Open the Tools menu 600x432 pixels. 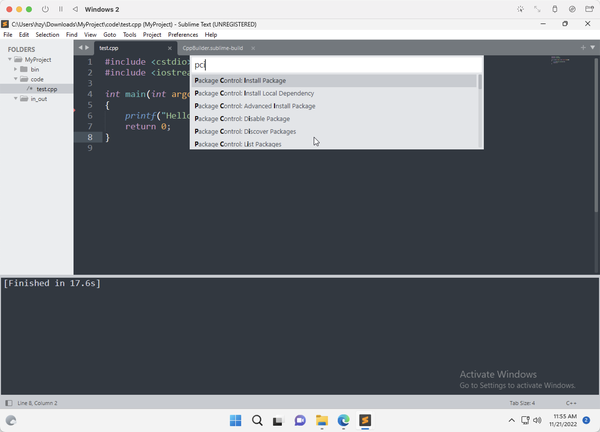click(129, 35)
